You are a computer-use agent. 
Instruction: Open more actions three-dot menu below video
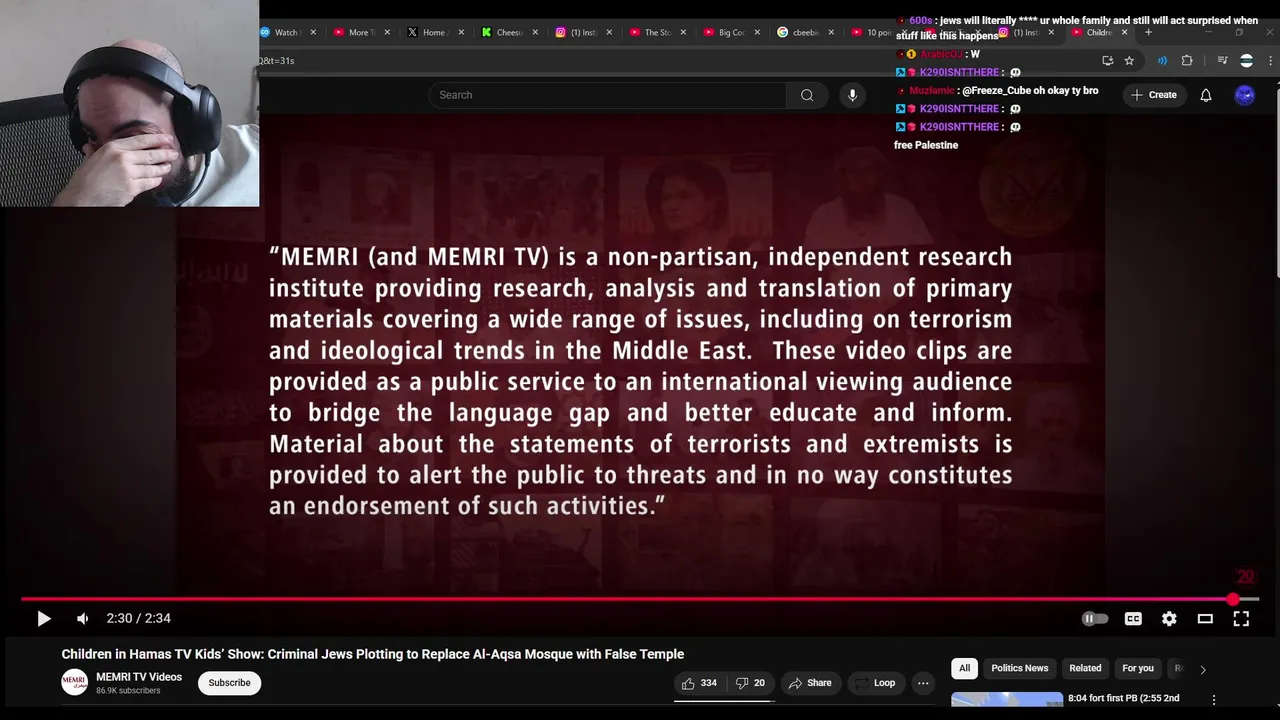tap(923, 683)
